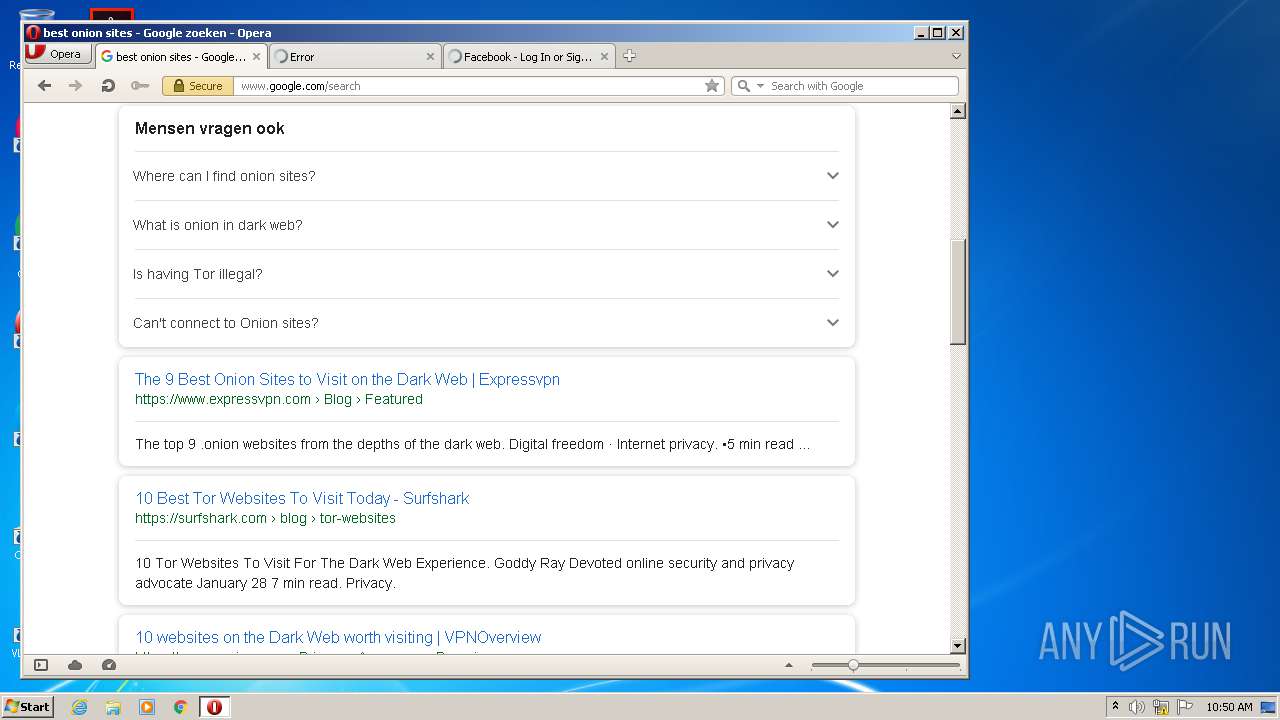Open the volume speaker tray icon

click(1137, 707)
